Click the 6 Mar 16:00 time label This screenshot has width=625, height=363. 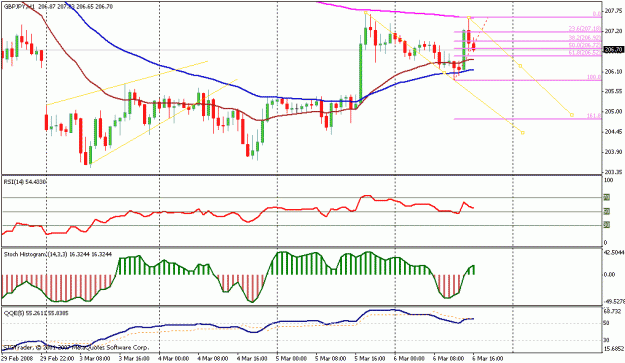click(x=488, y=359)
